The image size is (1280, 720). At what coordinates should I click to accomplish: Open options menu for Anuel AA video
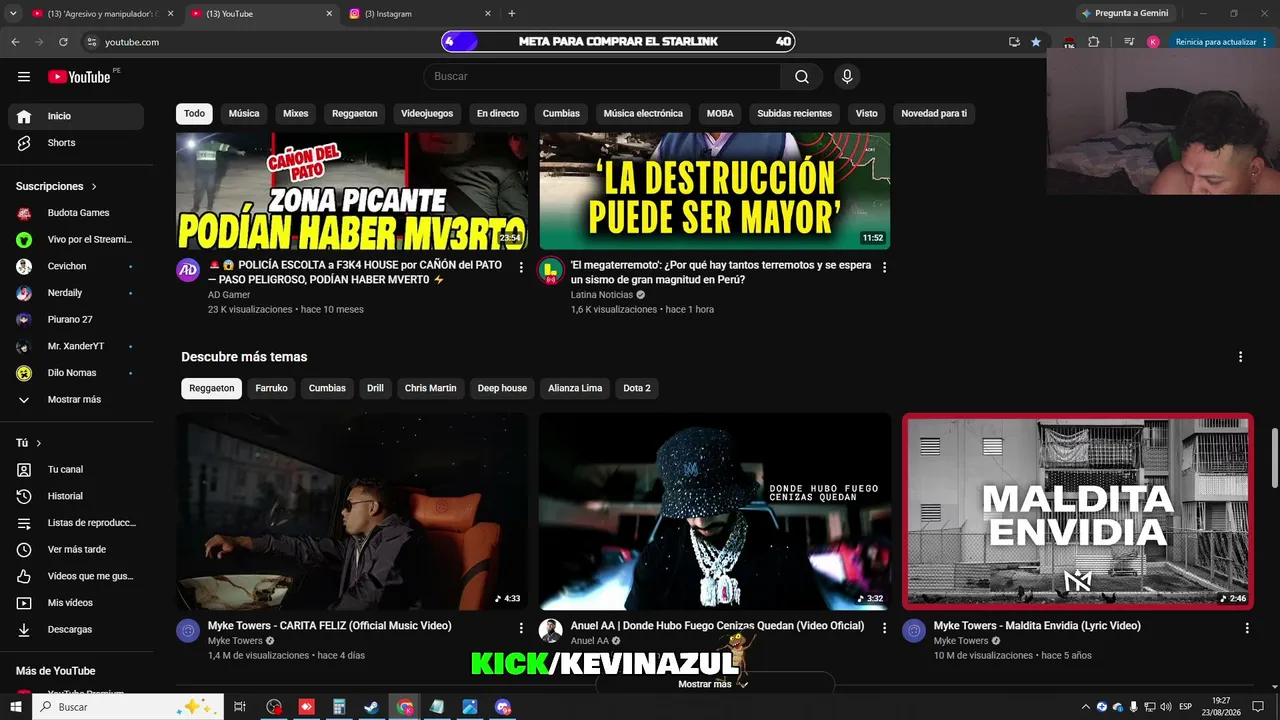click(884, 628)
